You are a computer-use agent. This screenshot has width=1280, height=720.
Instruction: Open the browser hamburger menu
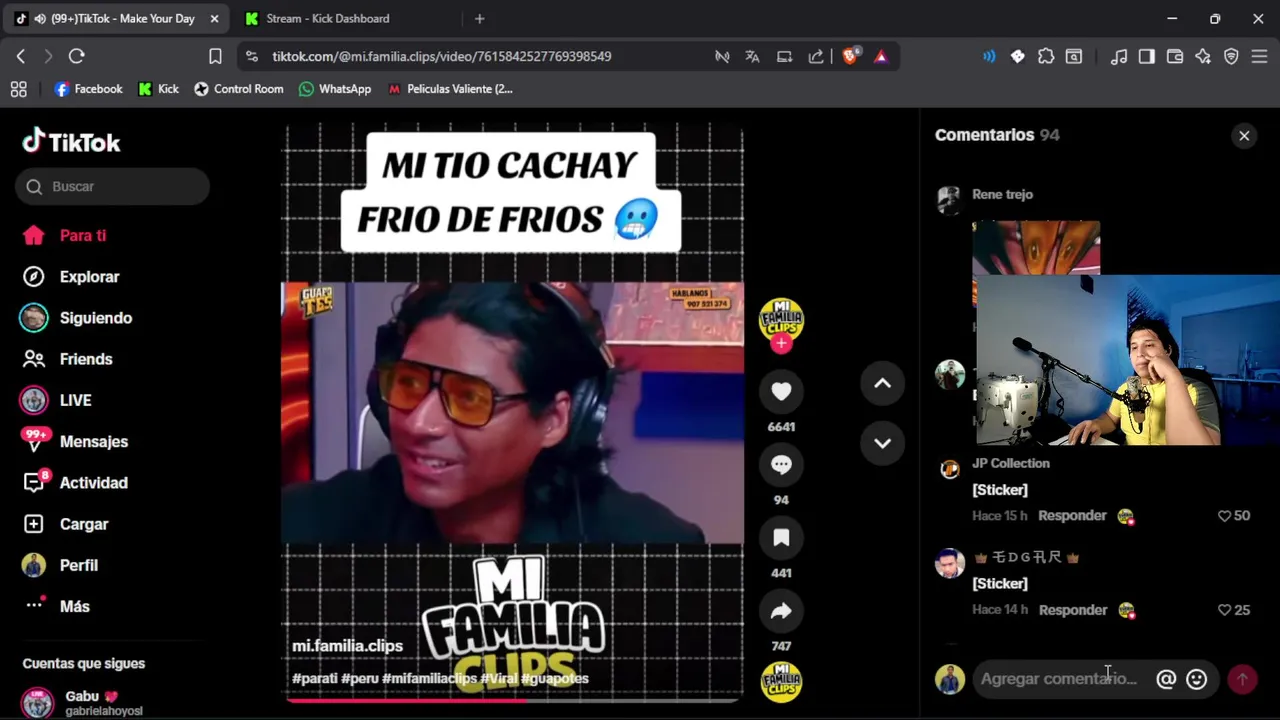tap(1260, 57)
